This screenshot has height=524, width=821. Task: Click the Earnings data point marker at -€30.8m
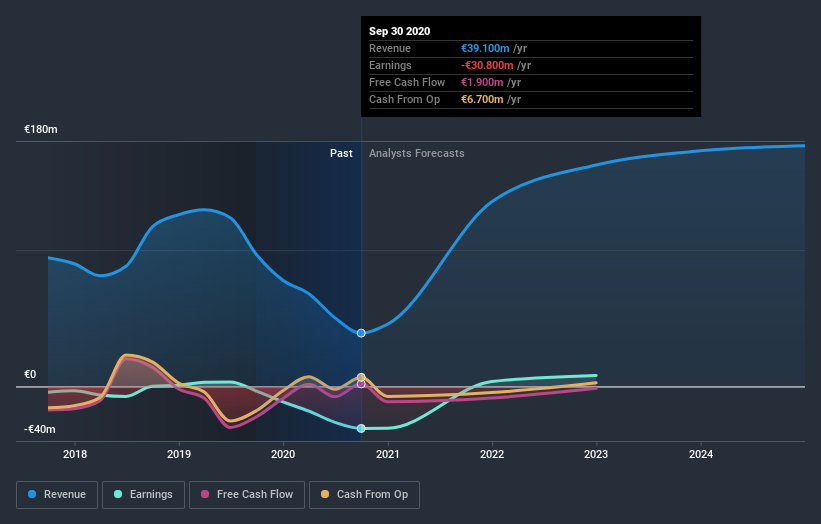point(361,428)
